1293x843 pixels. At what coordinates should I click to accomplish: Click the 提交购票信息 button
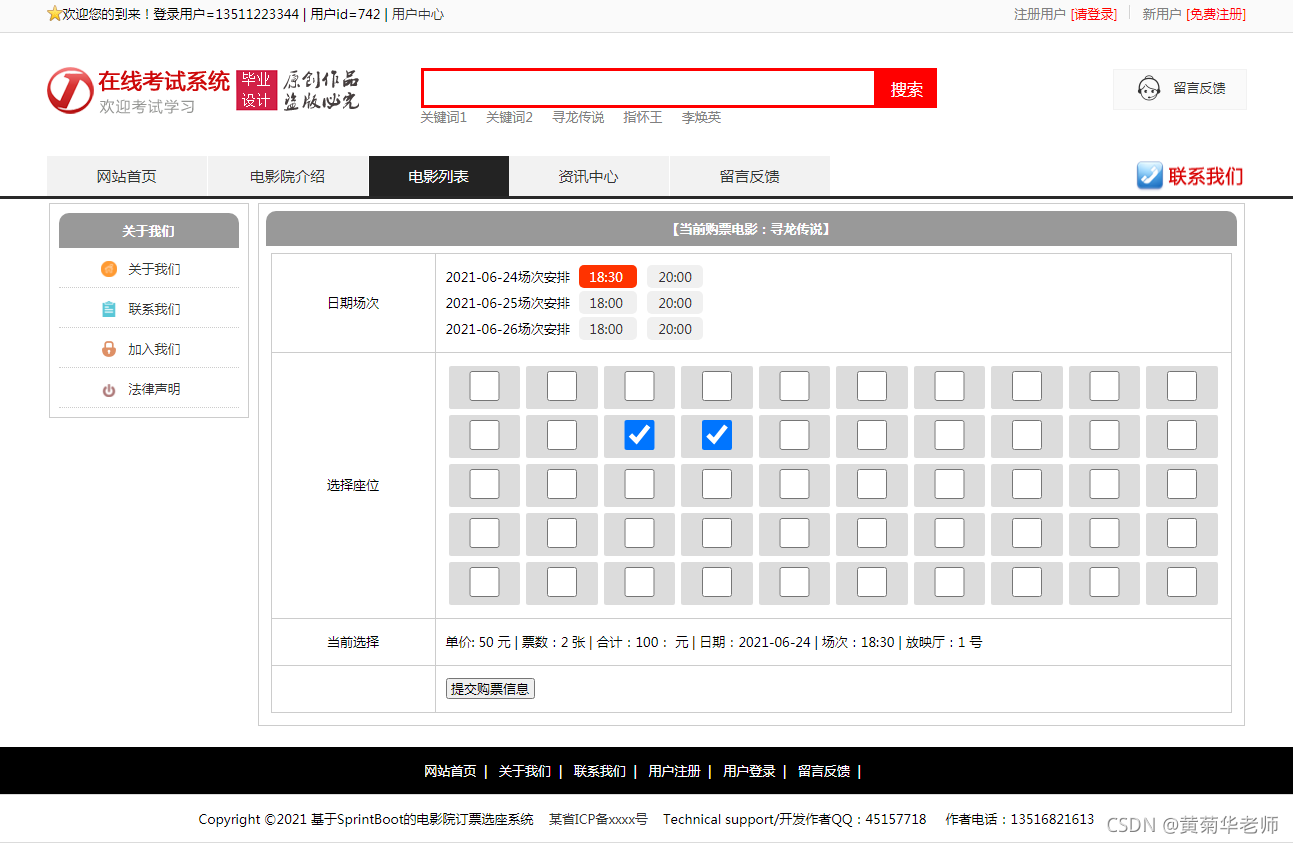point(490,688)
